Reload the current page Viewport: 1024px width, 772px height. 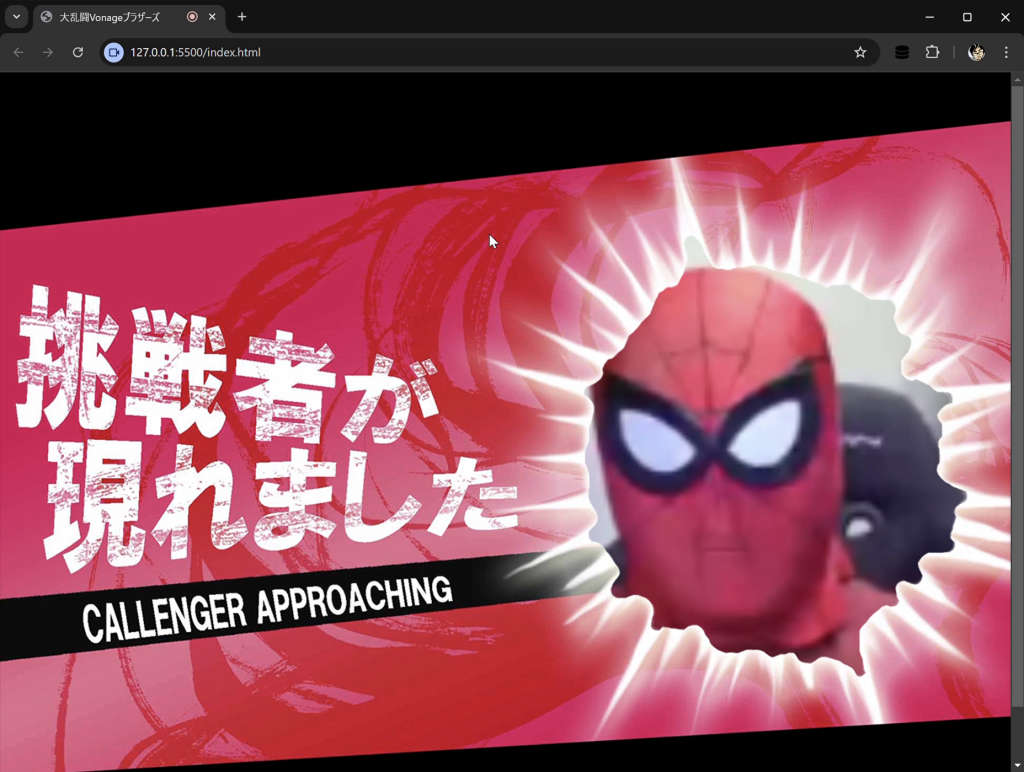pyautogui.click(x=78, y=52)
